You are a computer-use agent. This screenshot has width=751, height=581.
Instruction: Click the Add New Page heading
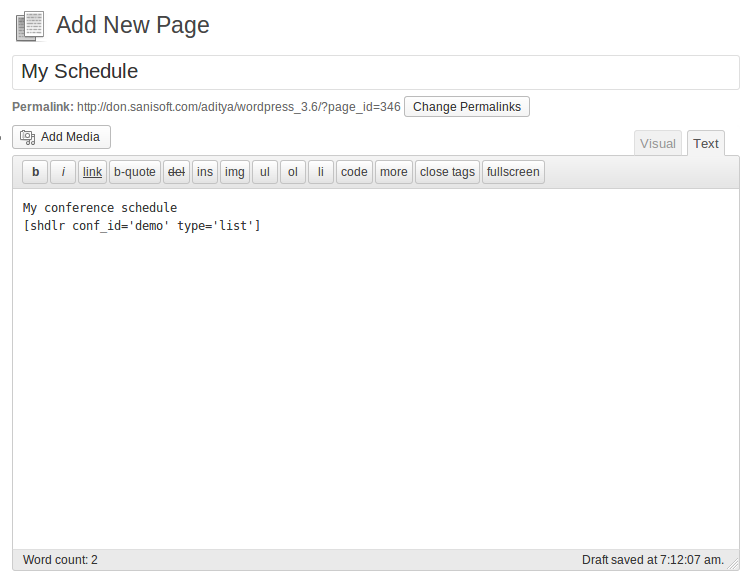click(133, 25)
